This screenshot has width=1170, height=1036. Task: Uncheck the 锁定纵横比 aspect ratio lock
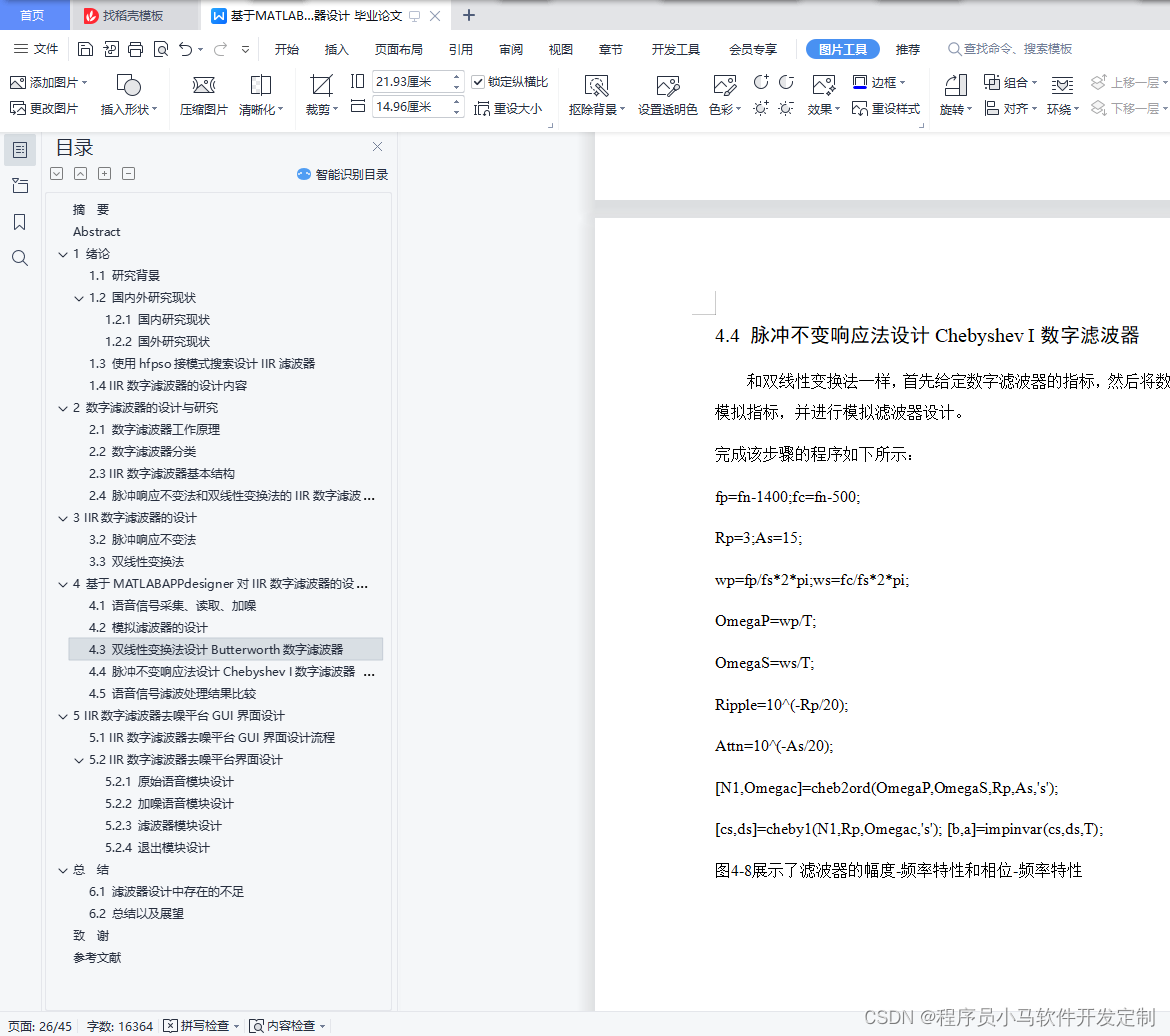pos(477,80)
